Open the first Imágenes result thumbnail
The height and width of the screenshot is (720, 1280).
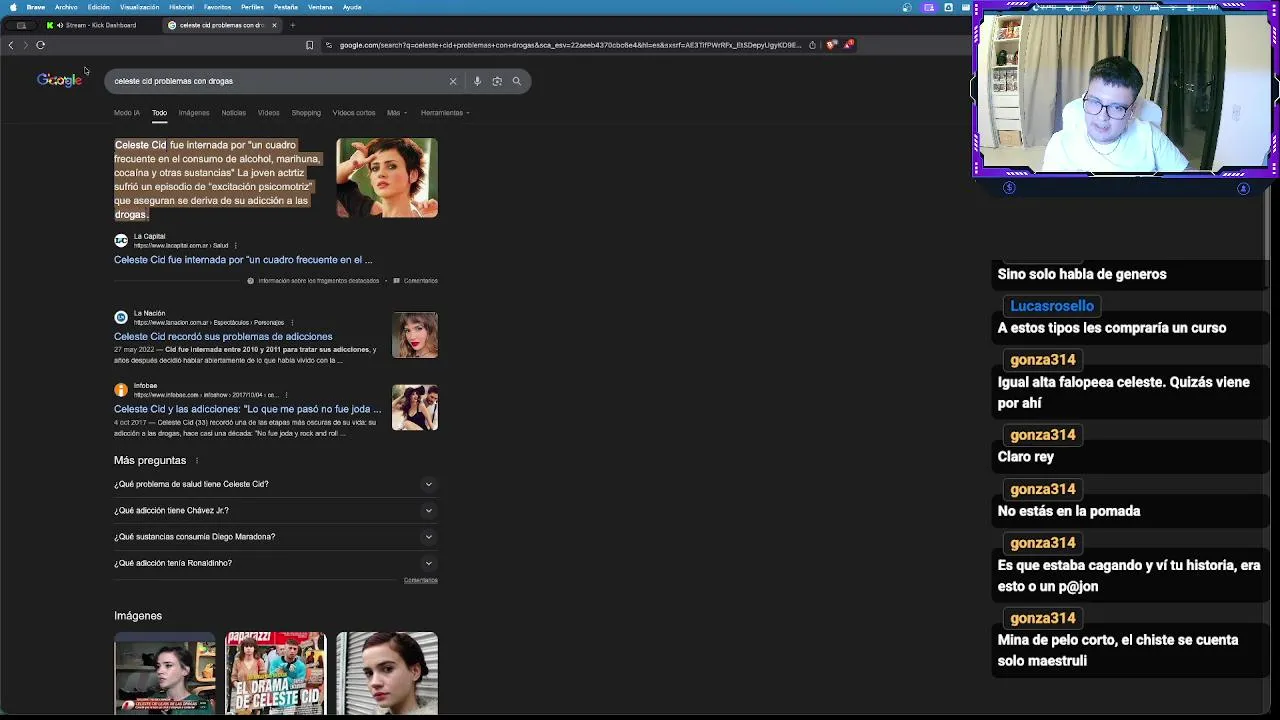165,673
